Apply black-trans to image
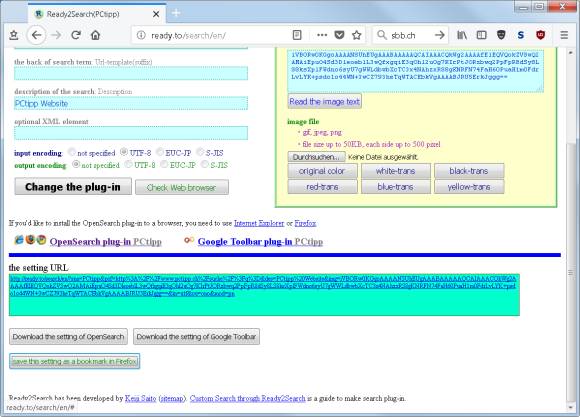 469,171
